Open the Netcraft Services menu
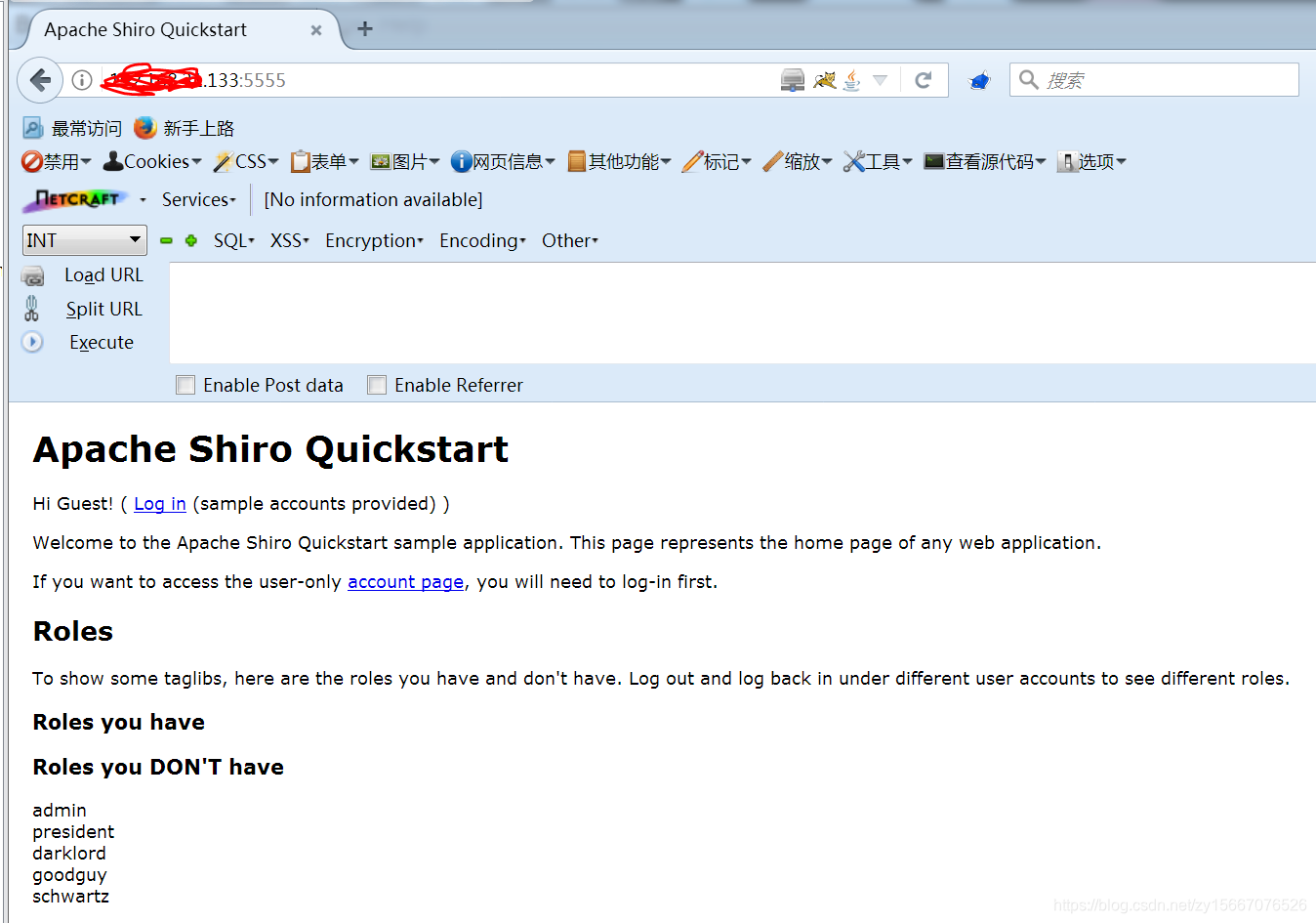1316x923 pixels. (199, 200)
